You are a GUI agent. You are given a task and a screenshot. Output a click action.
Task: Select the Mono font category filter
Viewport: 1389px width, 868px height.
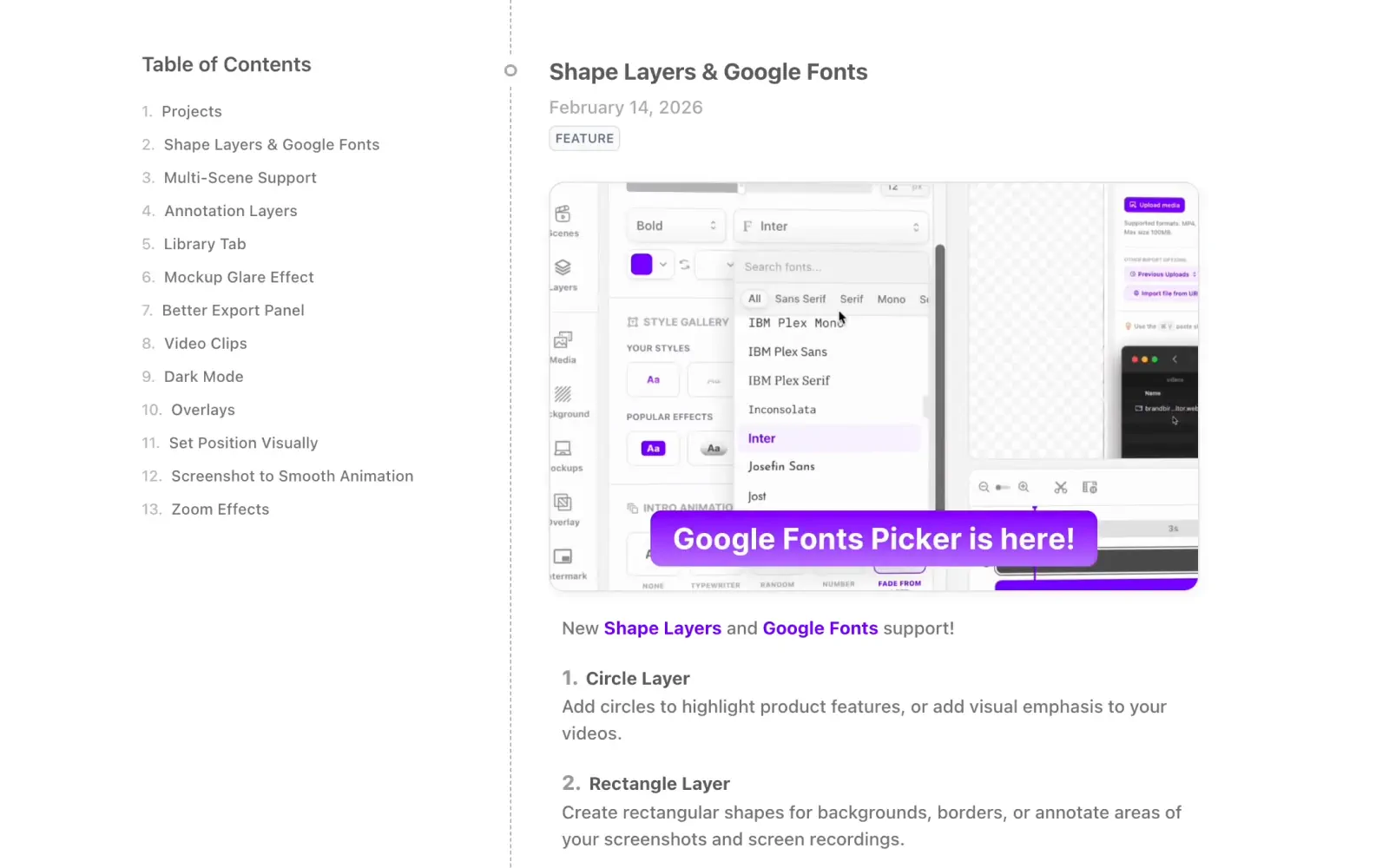point(892,299)
